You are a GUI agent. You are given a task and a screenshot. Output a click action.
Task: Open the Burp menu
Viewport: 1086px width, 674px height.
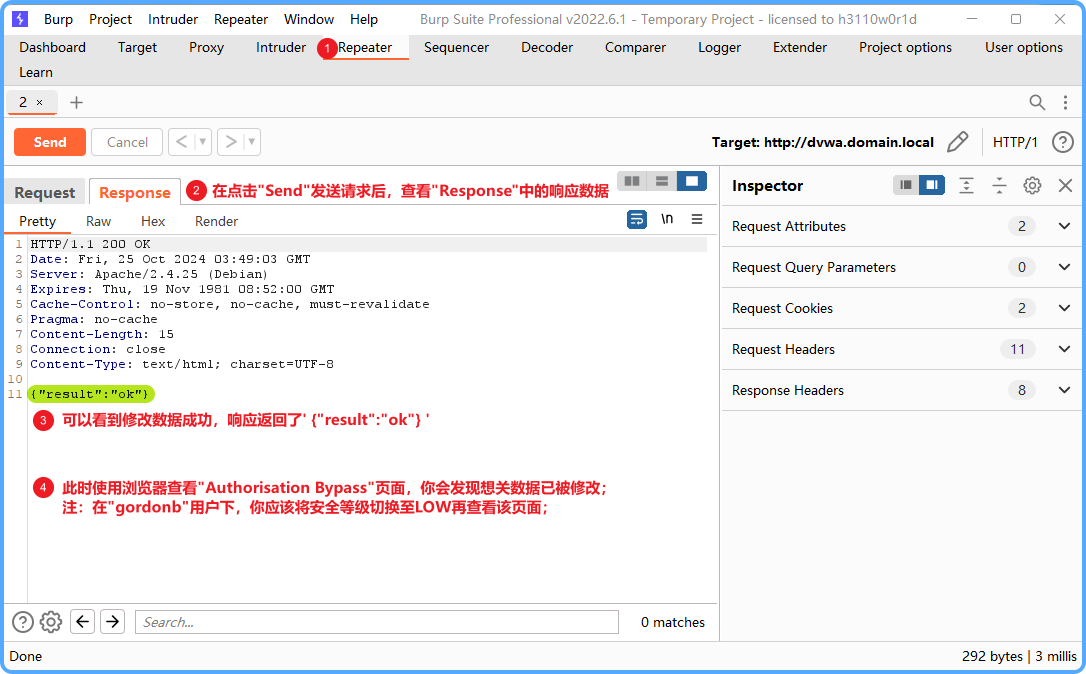click(x=58, y=19)
